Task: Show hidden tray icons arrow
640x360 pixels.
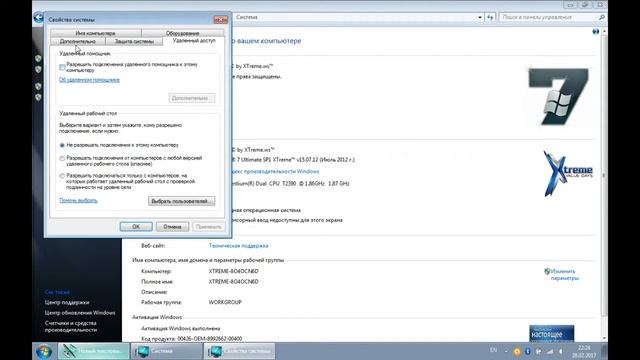Action: (x=507, y=351)
